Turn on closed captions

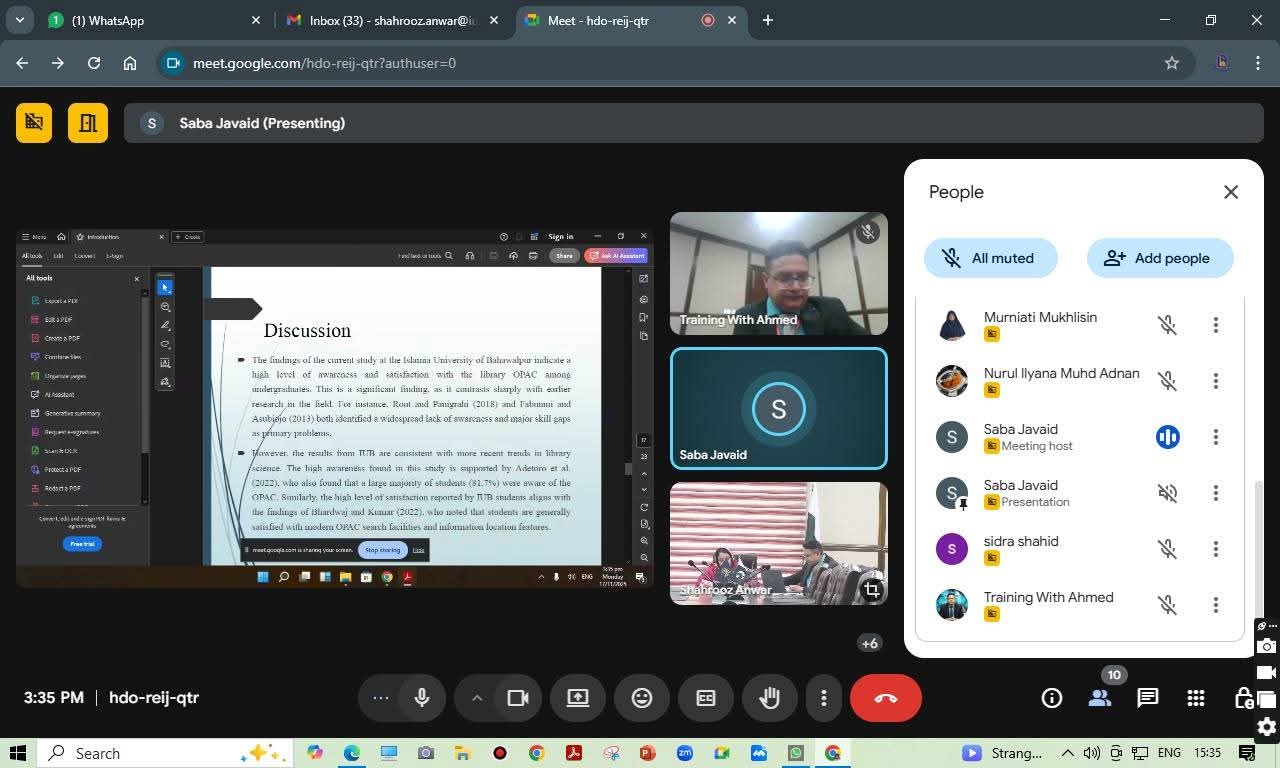pyautogui.click(x=706, y=698)
